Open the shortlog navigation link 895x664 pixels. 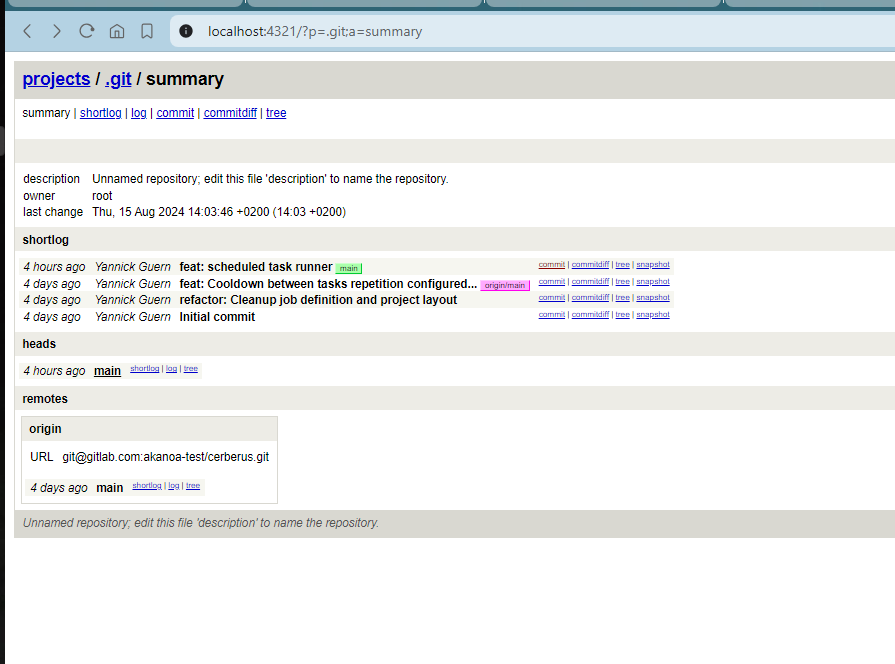[100, 113]
